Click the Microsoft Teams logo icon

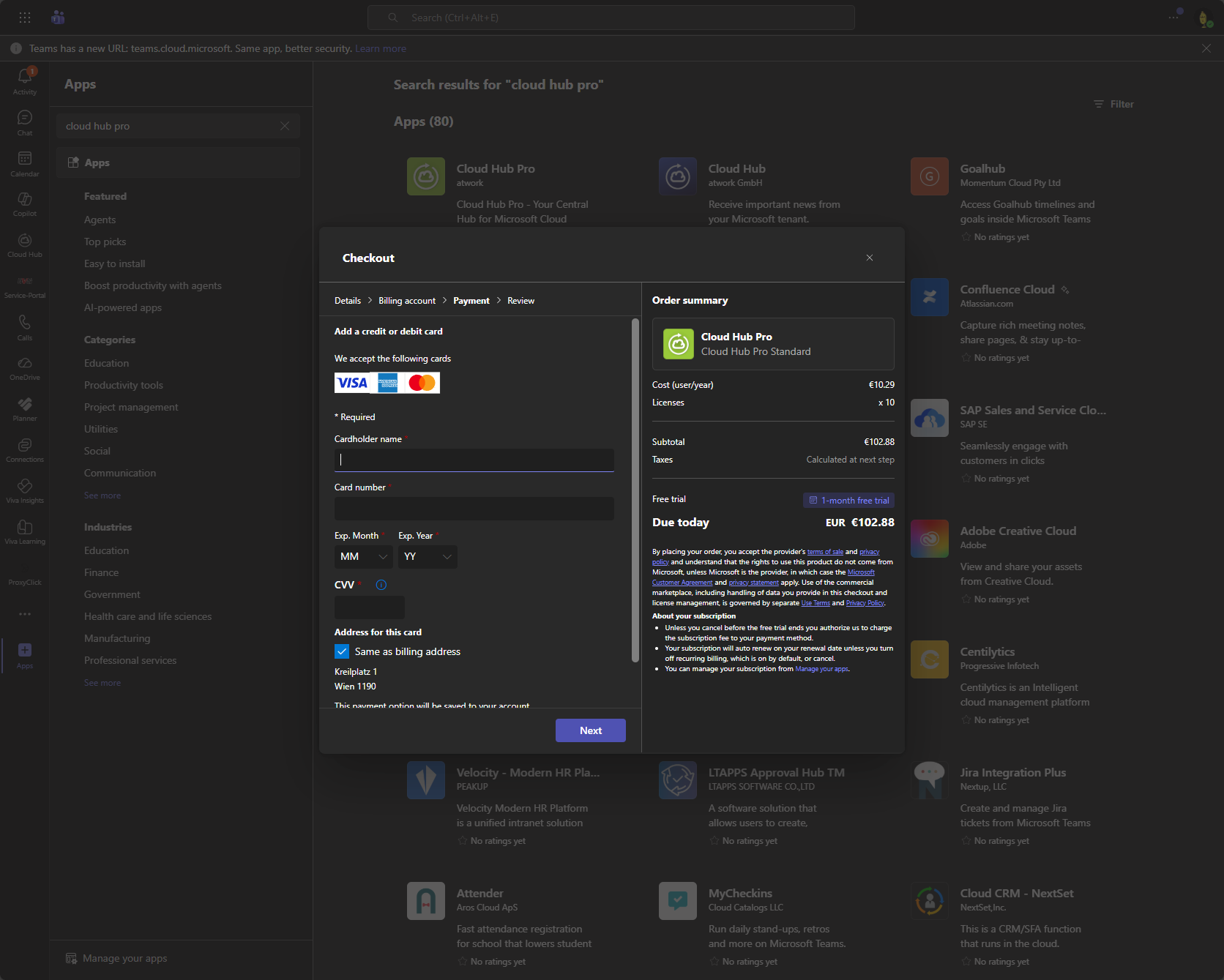58,18
